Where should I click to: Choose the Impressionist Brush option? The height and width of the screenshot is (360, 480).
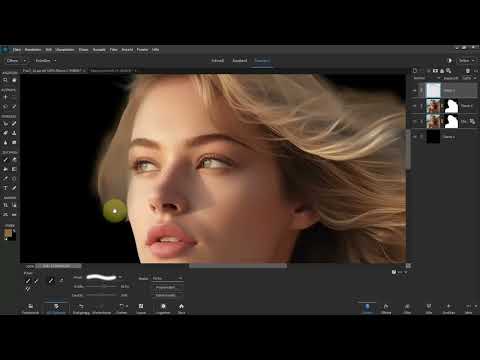36,281
